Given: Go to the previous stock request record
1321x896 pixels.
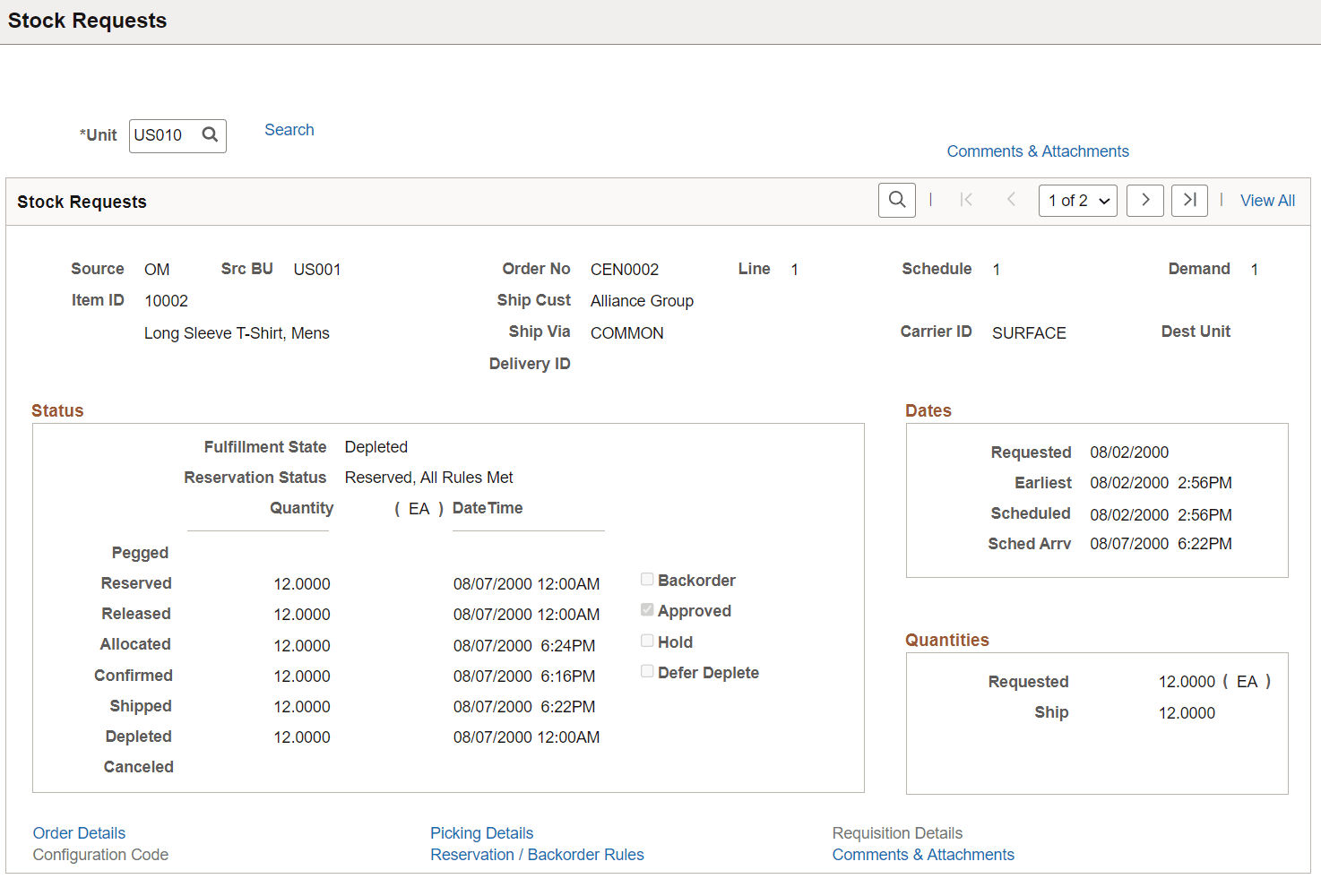Looking at the screenshot, I should (1011, 200).
